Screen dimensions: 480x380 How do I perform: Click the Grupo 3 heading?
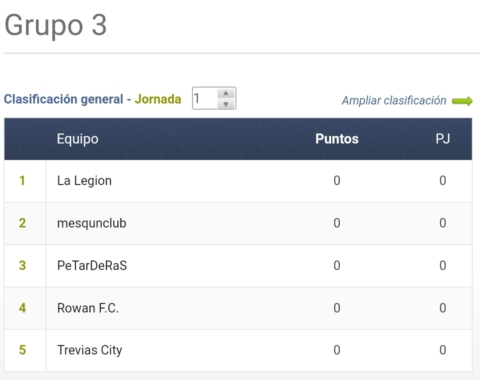tap(55, 25)
